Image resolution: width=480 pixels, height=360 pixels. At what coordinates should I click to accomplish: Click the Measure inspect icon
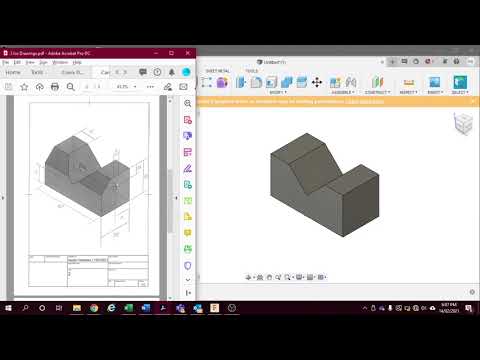tap(409, 82)
